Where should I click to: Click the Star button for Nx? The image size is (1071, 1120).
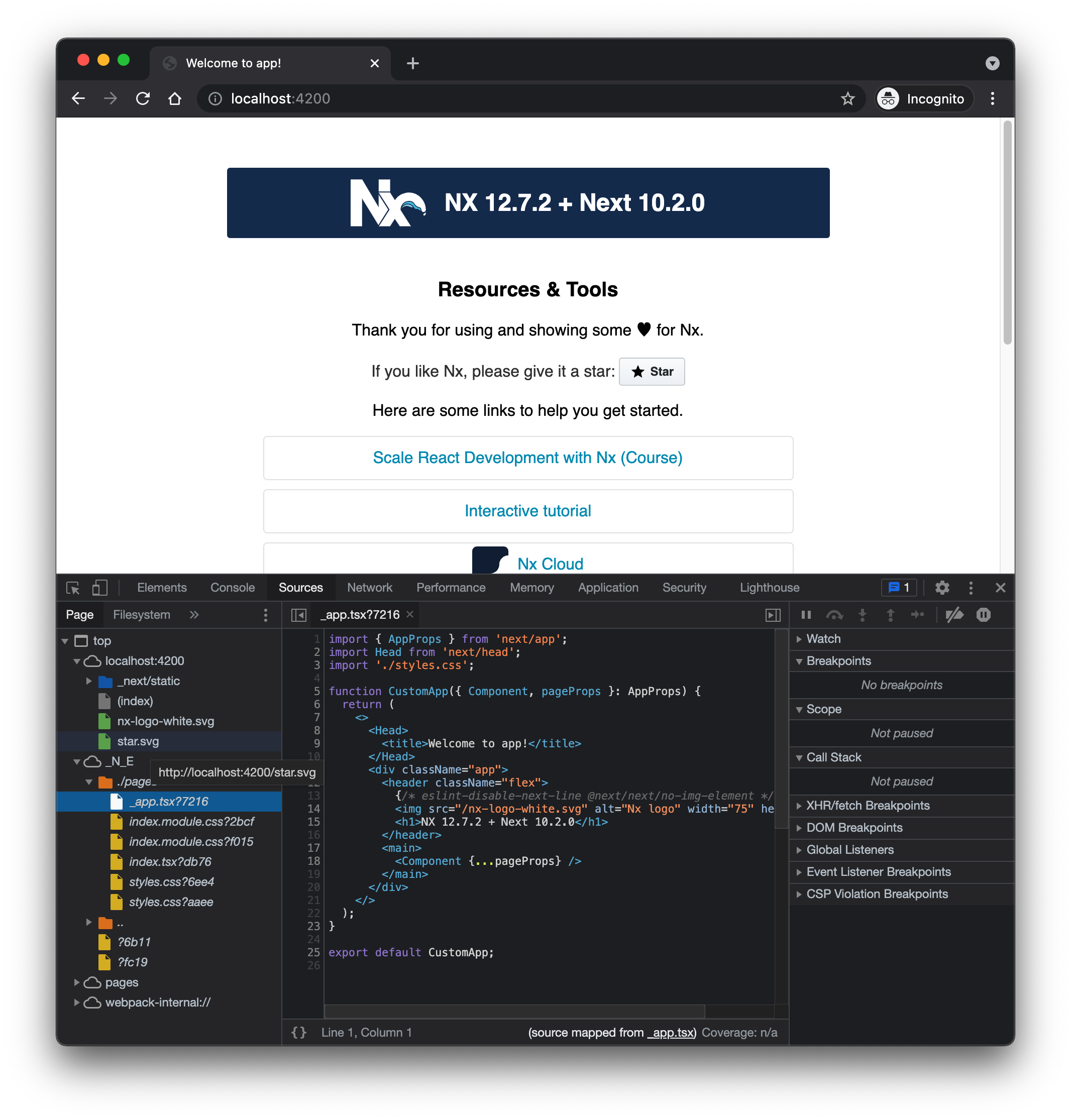(x=652, y=372)
